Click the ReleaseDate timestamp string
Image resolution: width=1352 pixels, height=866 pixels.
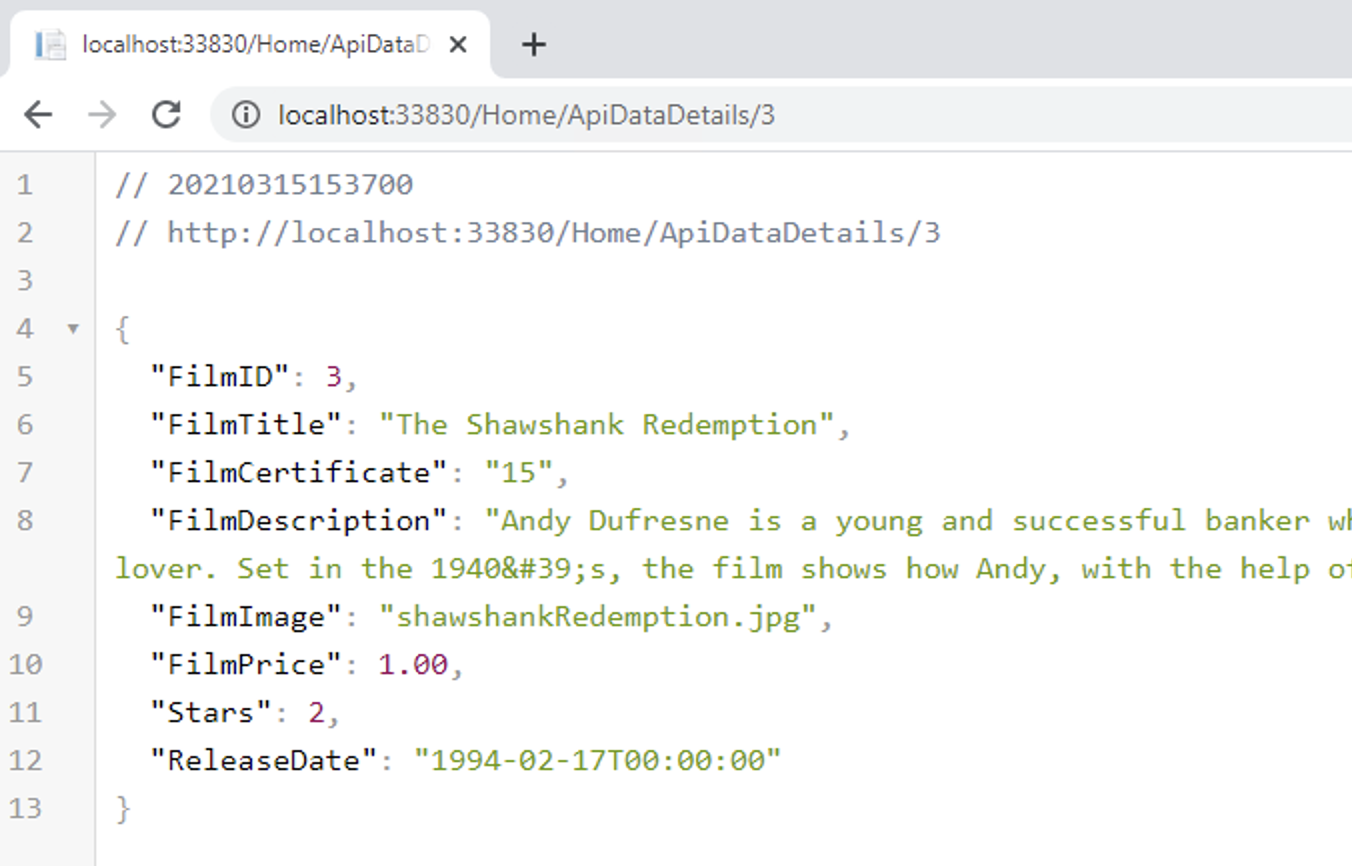(x=600, y=760)
